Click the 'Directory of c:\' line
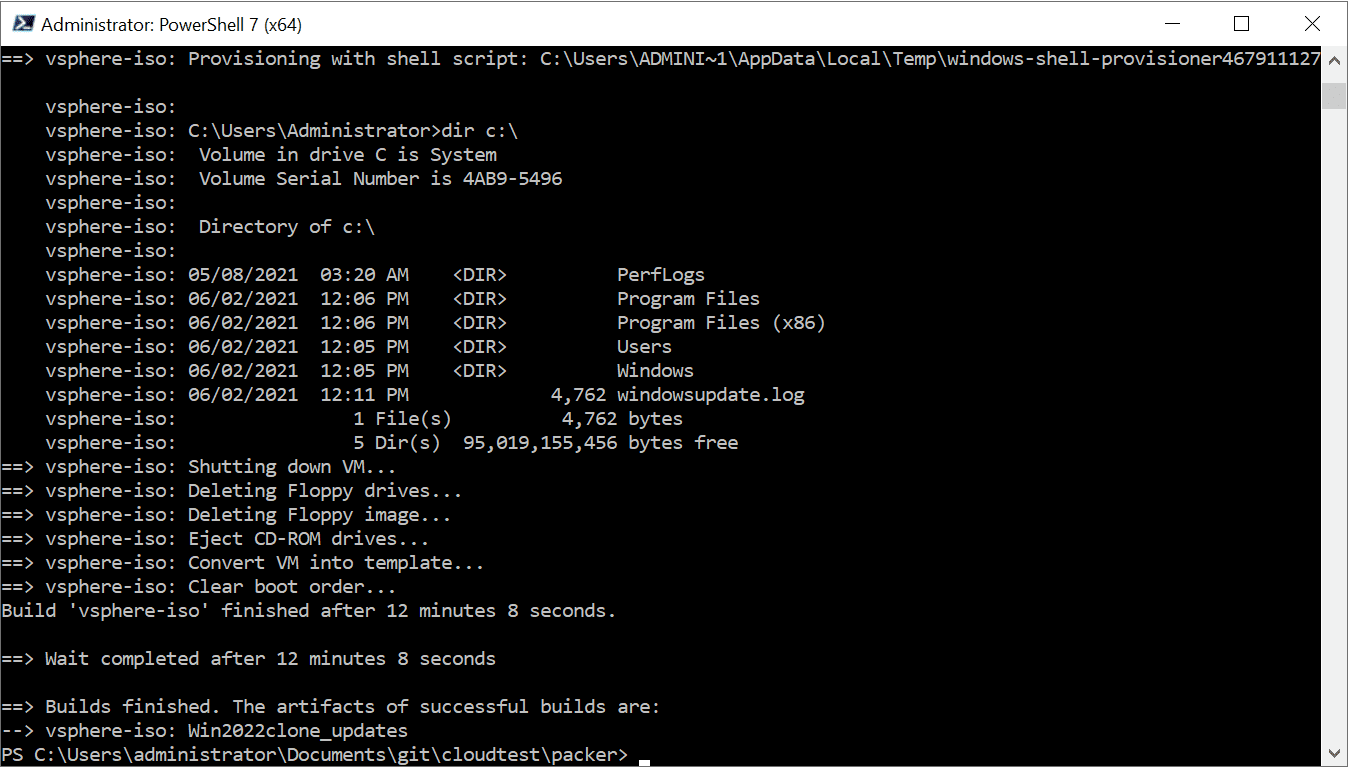The image size is (1348, 767). point(287,227)
